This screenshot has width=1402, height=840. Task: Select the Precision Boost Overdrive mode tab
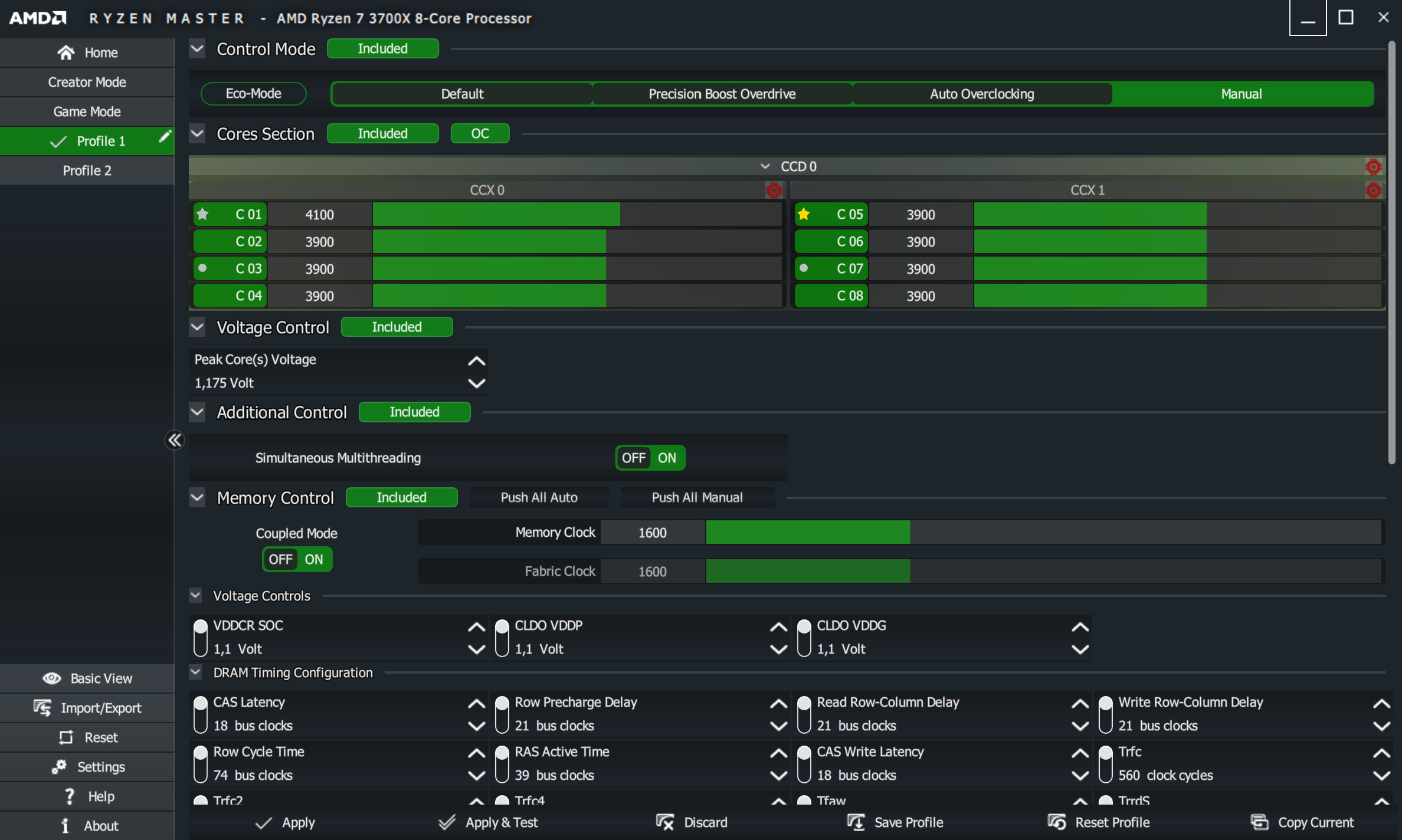tap(722, 94)
